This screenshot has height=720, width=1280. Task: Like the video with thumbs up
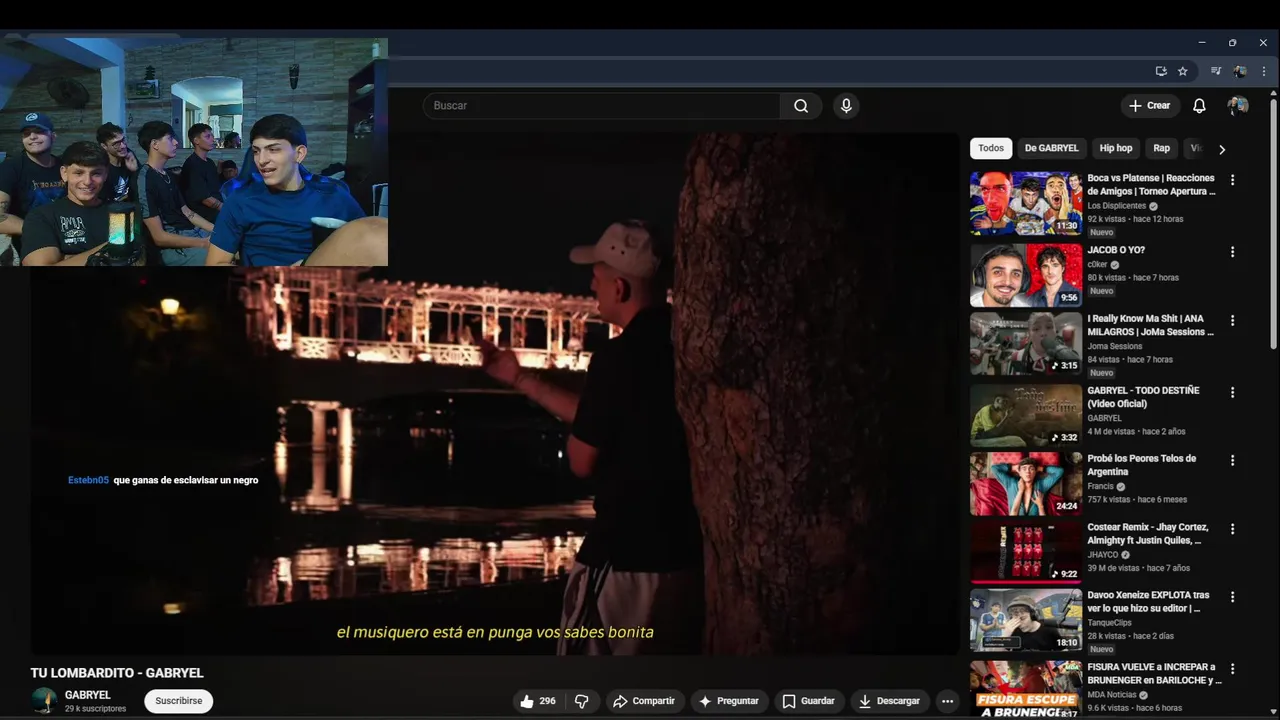tap(536, 701)
